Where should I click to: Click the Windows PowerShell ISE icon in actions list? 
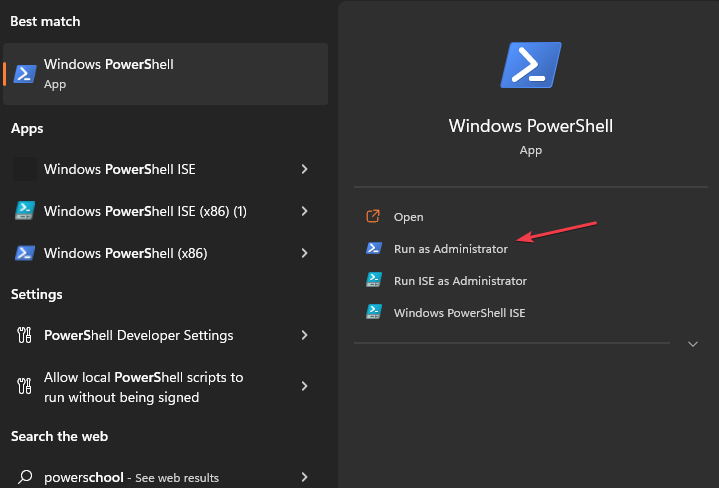point(374,312)
